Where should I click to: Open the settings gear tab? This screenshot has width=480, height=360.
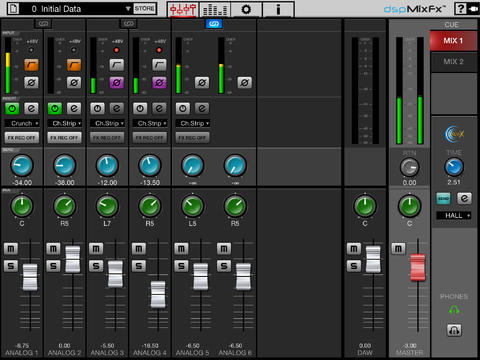tap(246, 9)
